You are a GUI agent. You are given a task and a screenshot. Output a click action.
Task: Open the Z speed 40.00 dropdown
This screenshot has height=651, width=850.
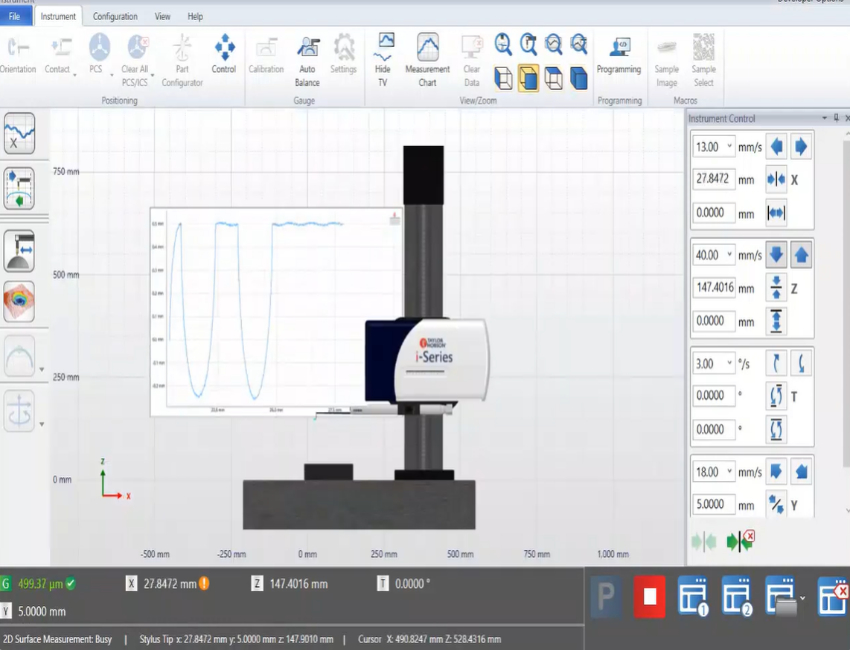click(730, 255)
